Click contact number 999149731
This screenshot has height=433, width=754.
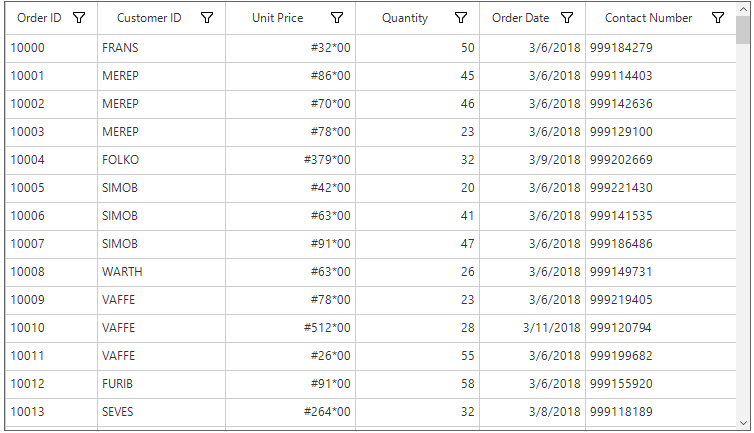point(661,272)
